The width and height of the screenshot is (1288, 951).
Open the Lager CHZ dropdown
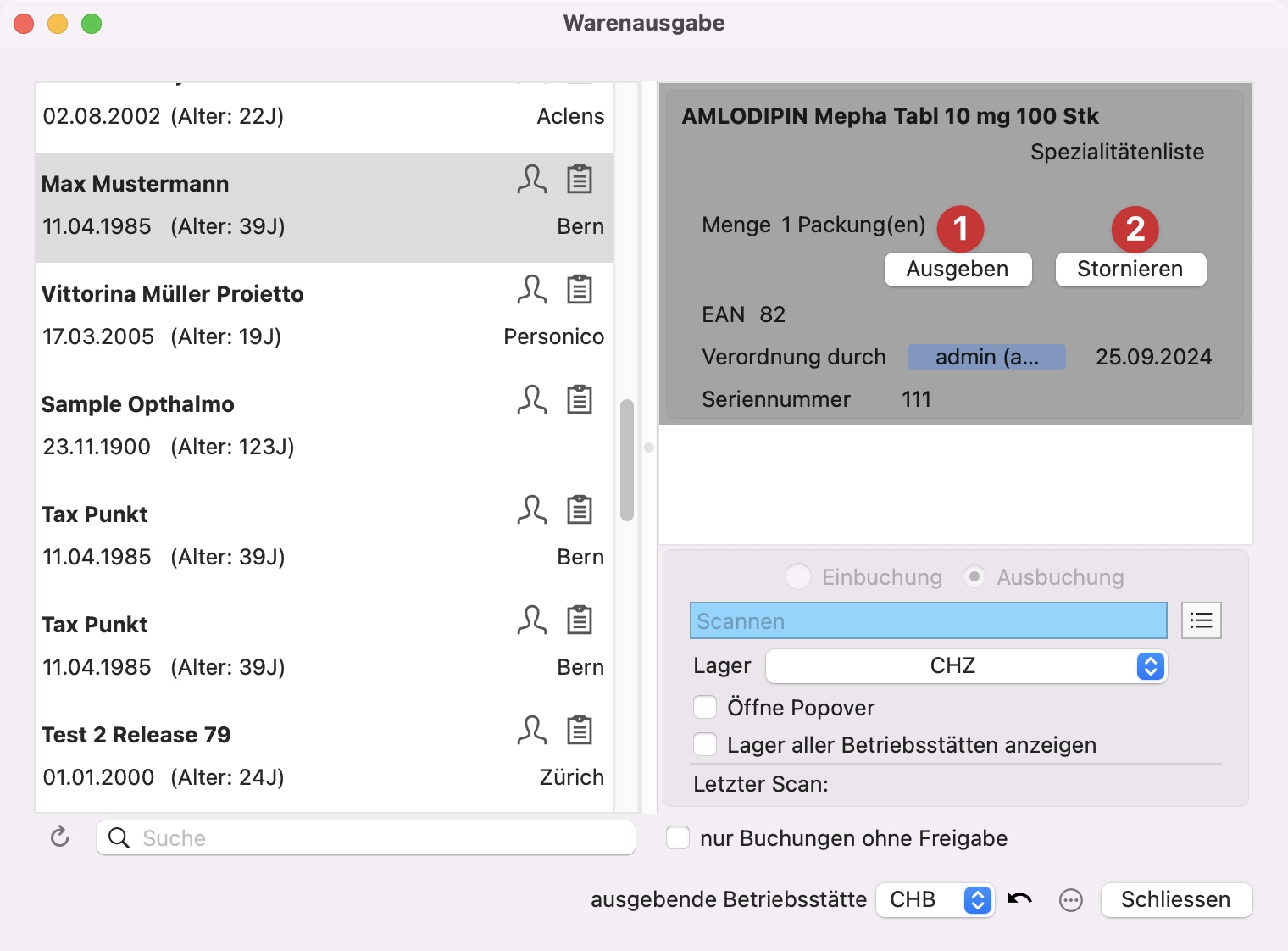point(966,666)
